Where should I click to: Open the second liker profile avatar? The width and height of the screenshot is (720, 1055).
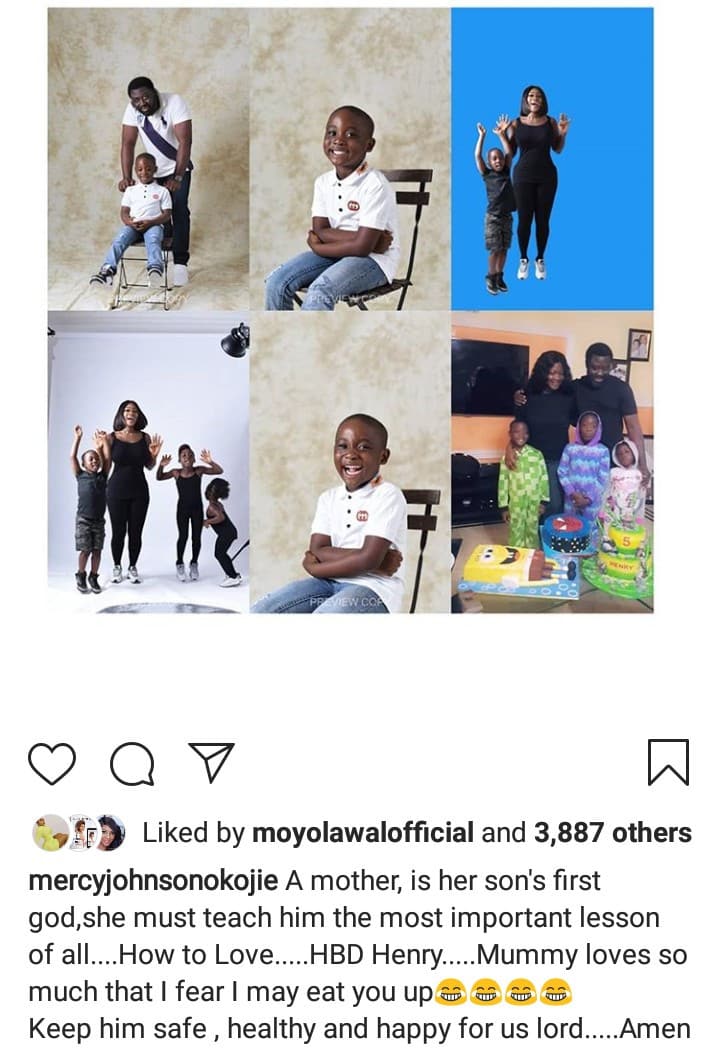tap(81, 833)
